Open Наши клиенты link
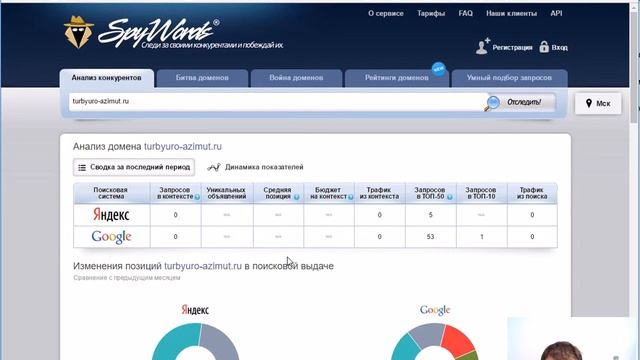 pyautogui.click(x=511, y=13)
